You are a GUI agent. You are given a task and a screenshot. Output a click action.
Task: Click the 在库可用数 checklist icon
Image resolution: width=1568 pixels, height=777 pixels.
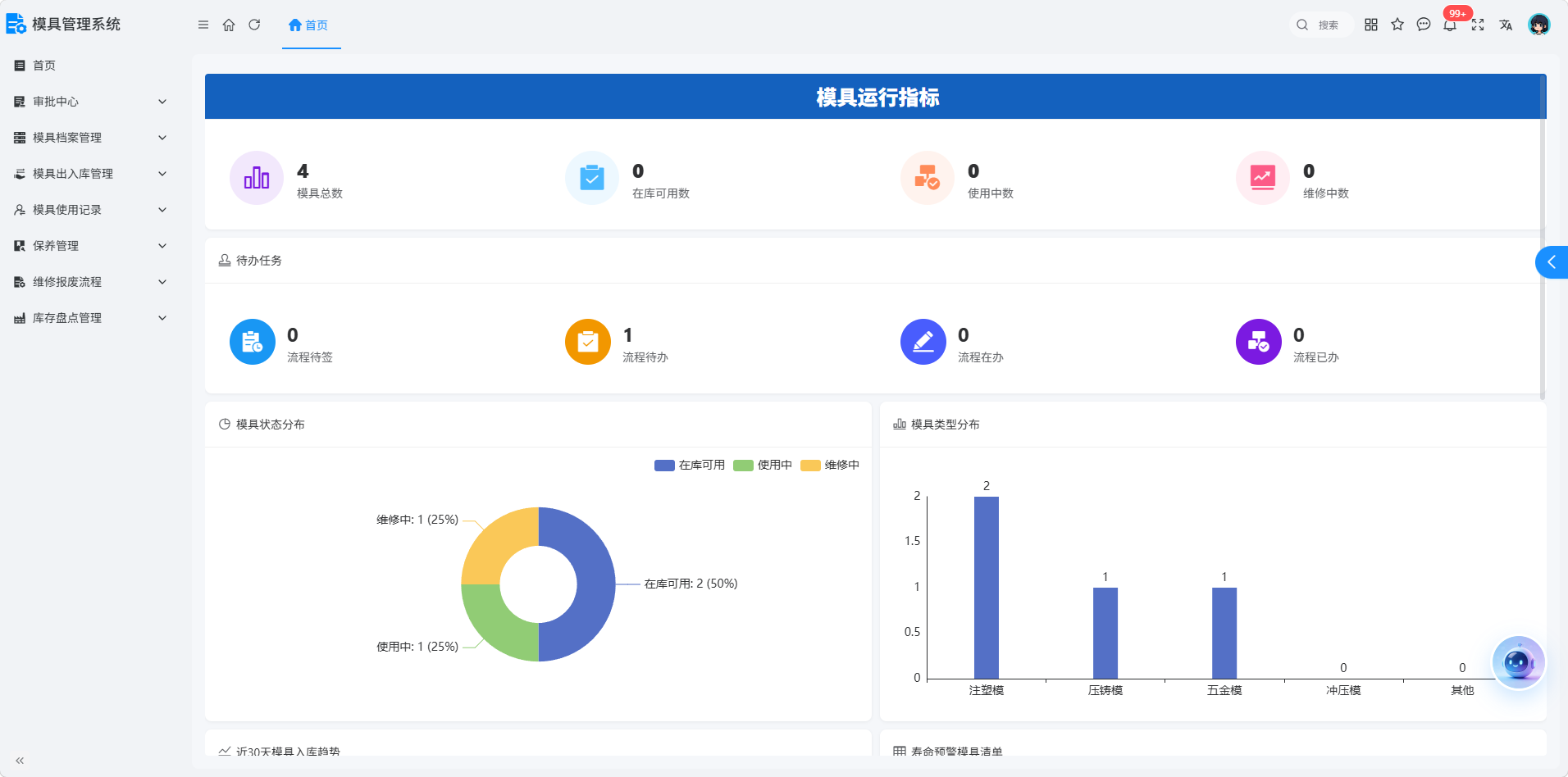click(x=592, y=178)
